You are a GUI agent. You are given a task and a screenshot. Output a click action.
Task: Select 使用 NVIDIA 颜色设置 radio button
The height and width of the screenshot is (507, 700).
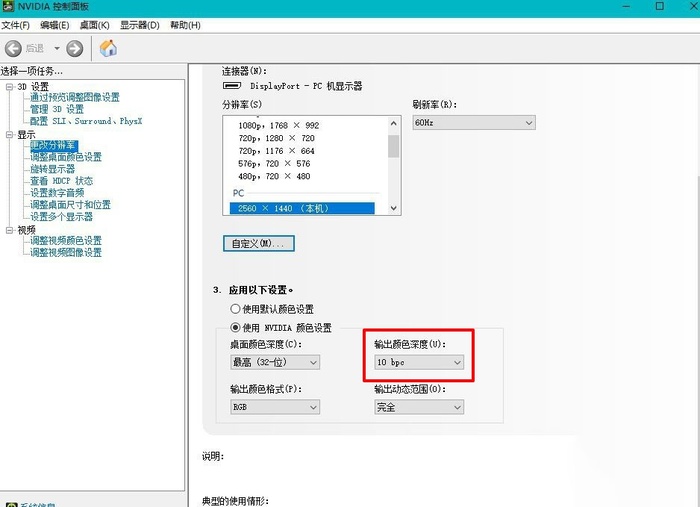coord(236,327)
